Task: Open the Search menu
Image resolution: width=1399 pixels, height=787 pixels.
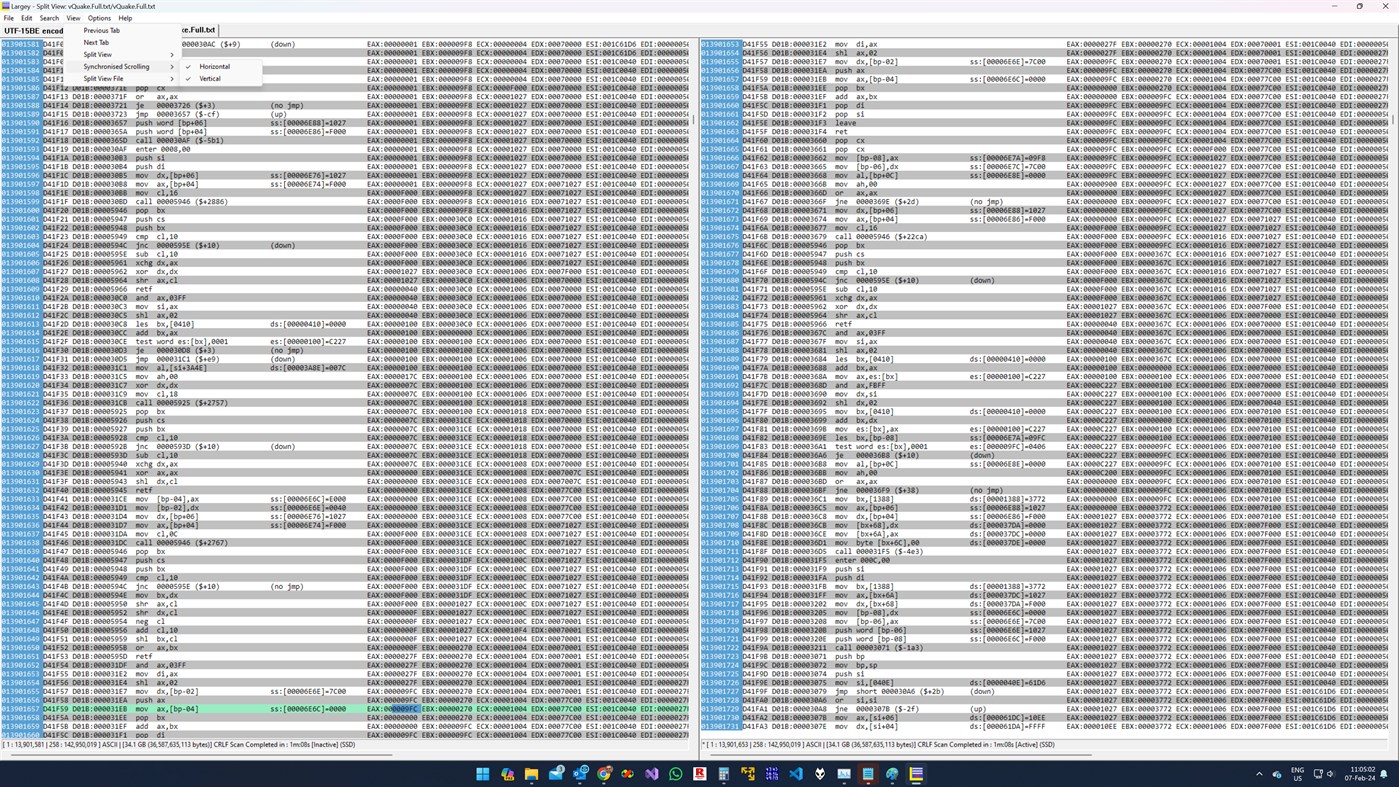Action: pyautogui.click(x=49, y=18)
